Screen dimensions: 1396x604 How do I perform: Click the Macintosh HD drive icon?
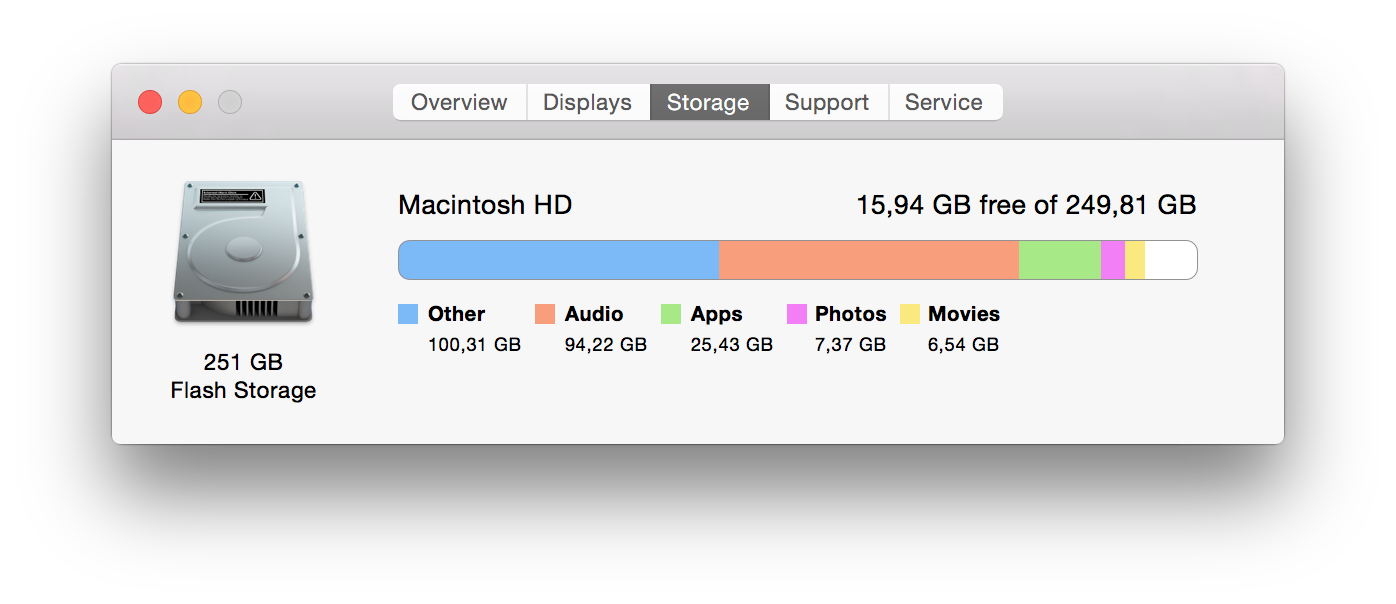tap(243, 252)
